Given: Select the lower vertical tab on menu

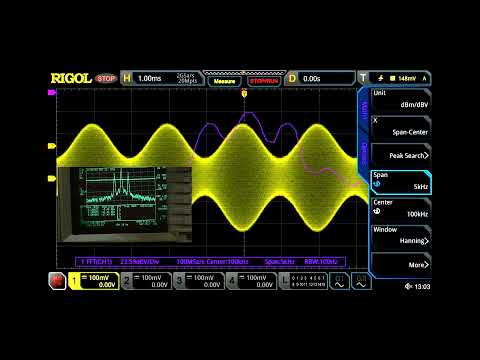Looking at the screenshot, I should 364,154.
